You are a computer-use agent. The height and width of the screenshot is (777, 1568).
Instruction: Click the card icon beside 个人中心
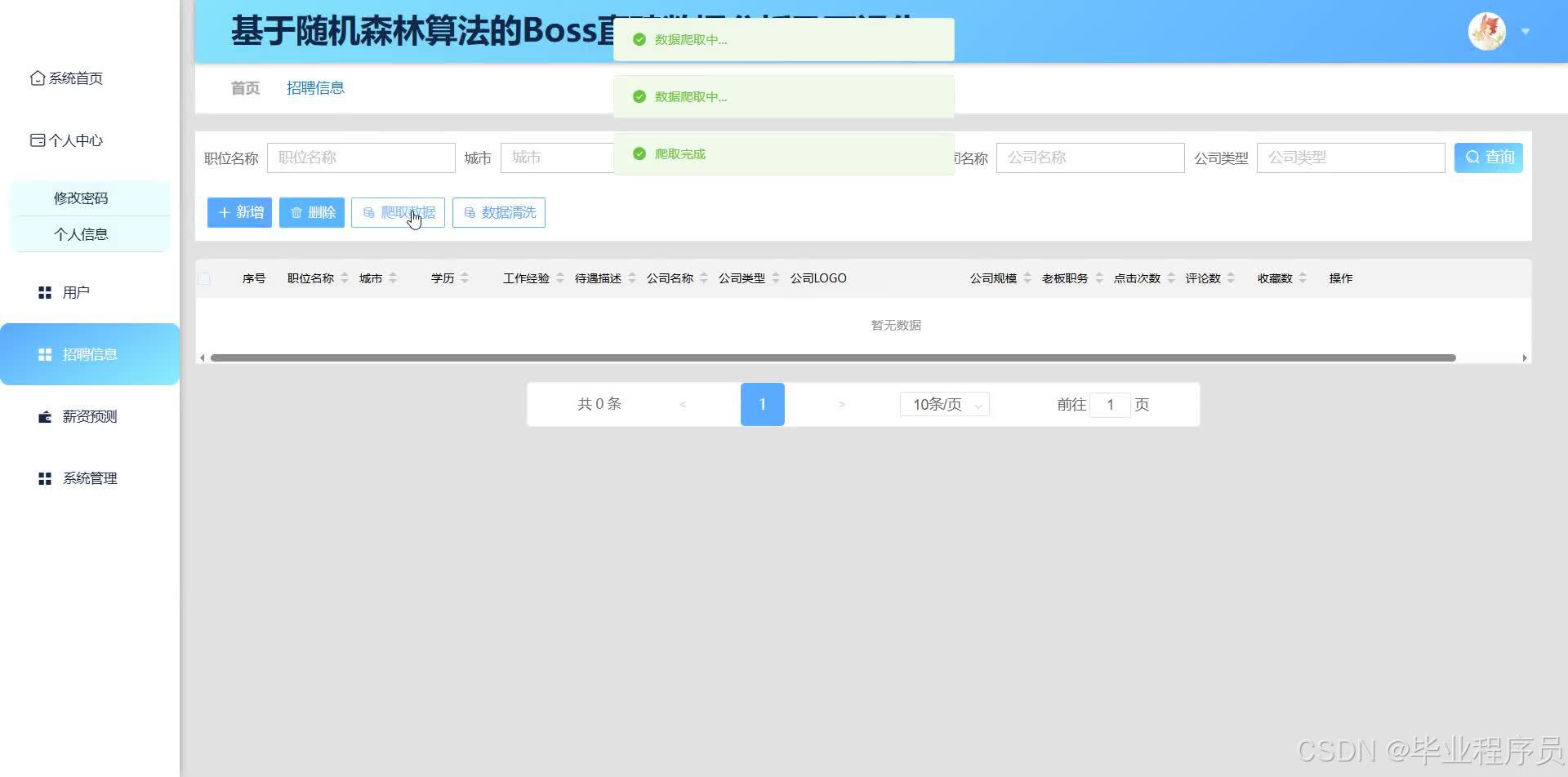pyautogui.click(x=38, y=140)
